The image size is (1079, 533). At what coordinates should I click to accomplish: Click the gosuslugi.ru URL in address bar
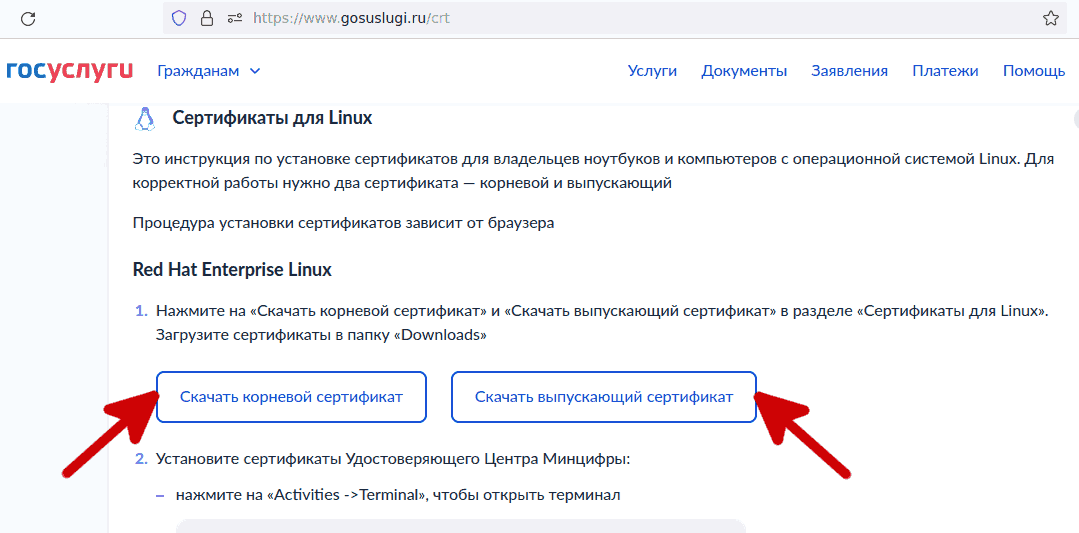[351, 19]
